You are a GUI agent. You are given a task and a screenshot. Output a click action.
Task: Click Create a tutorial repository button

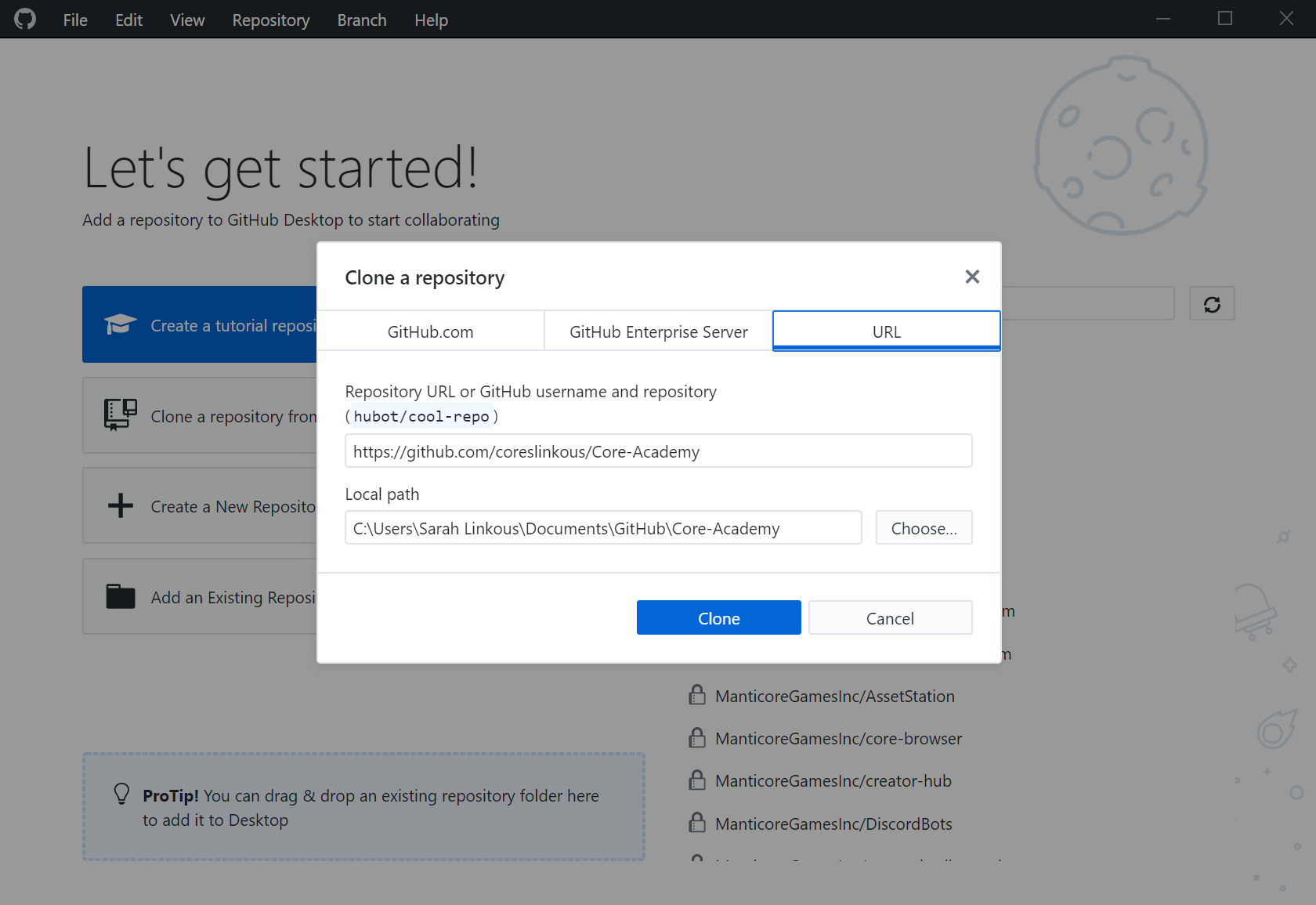coord(200,324)
